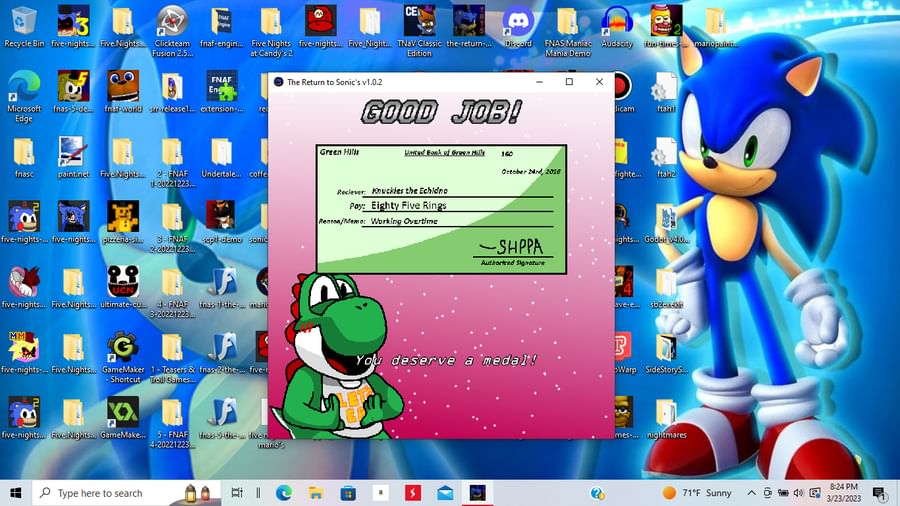Select the MM Maniac Mania five-nights icon
Viewport: 900px width, 506px height.
tap(24, 353)
